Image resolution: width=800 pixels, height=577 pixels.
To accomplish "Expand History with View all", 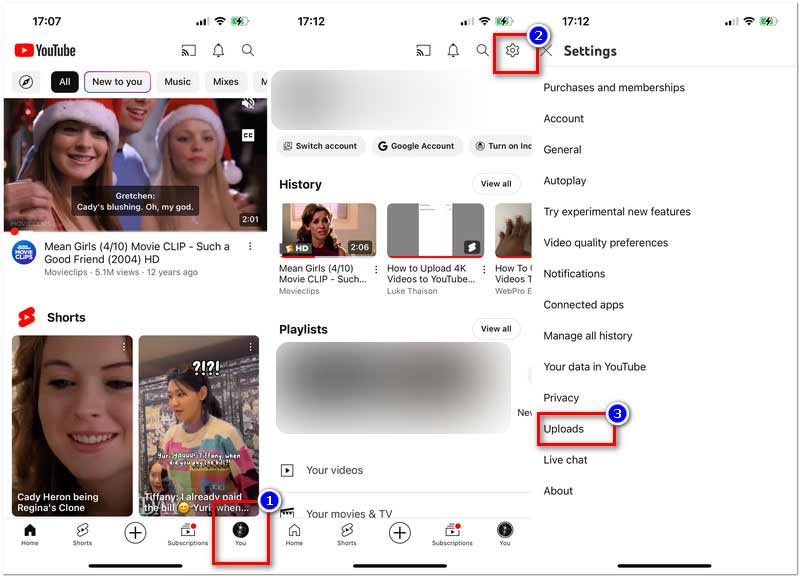I will (x=496, y=184).
